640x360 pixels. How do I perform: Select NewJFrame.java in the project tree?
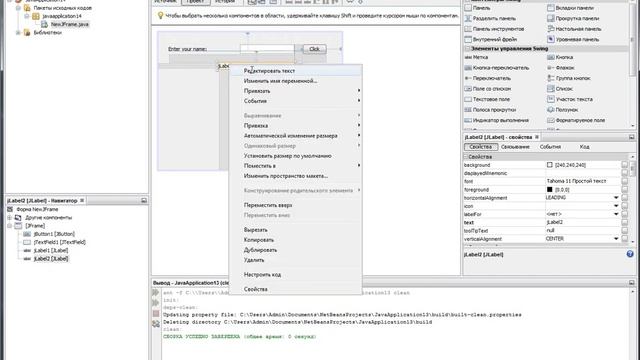pyautogui.click(x=69, y=24)
